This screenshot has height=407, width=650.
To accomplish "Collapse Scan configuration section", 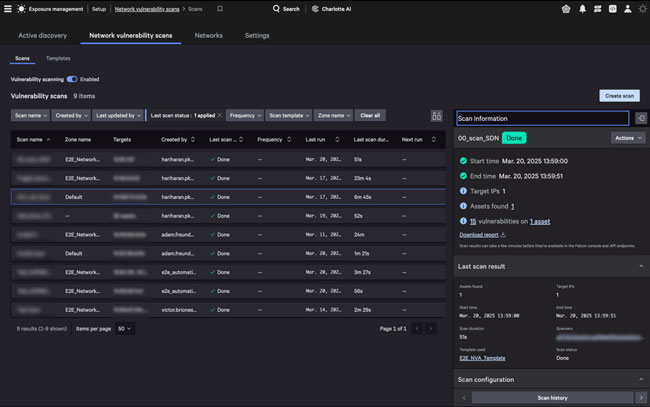I will (x=641, y=380).
